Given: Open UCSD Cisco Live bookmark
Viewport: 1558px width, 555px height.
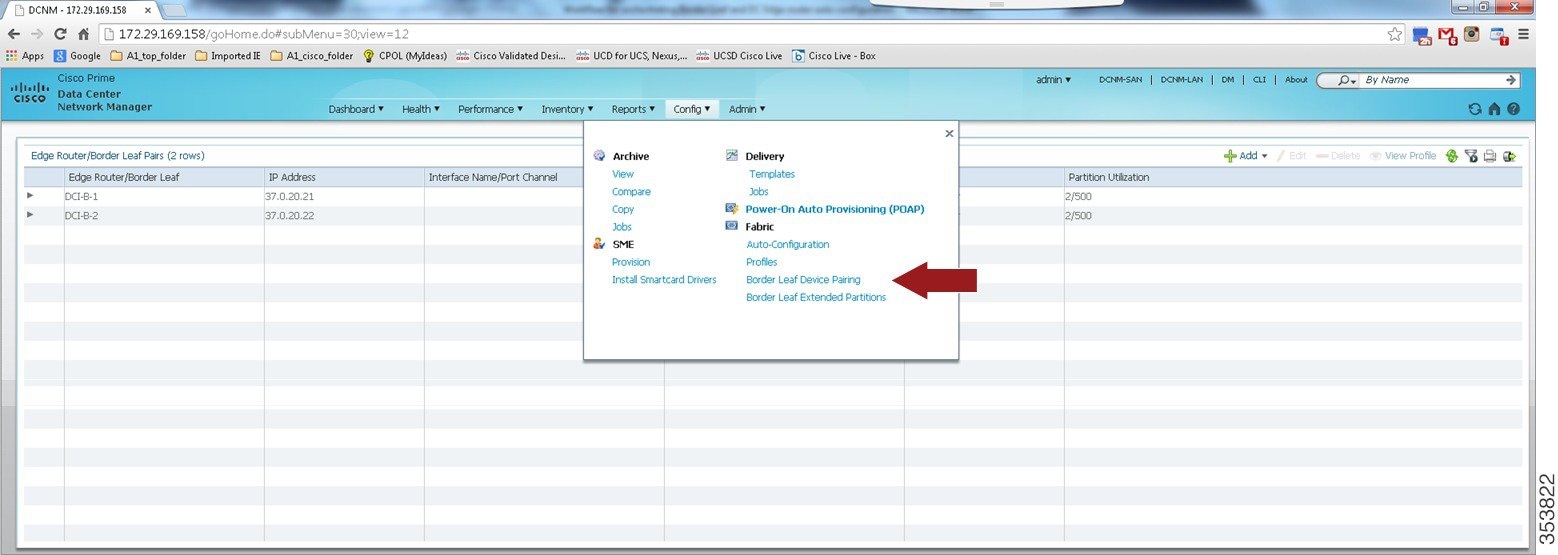Looking at the screenshot, I should (x=739, y=56).
